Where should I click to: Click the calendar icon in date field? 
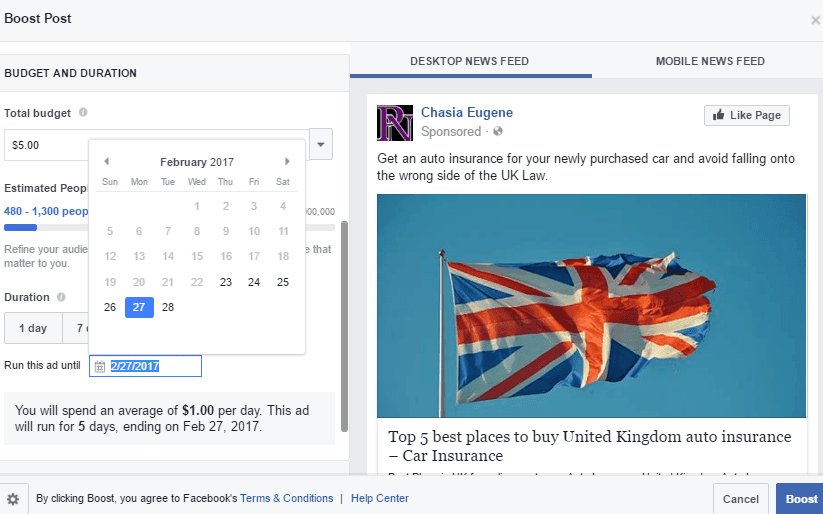pyautogui.click(x=100, y=366)
